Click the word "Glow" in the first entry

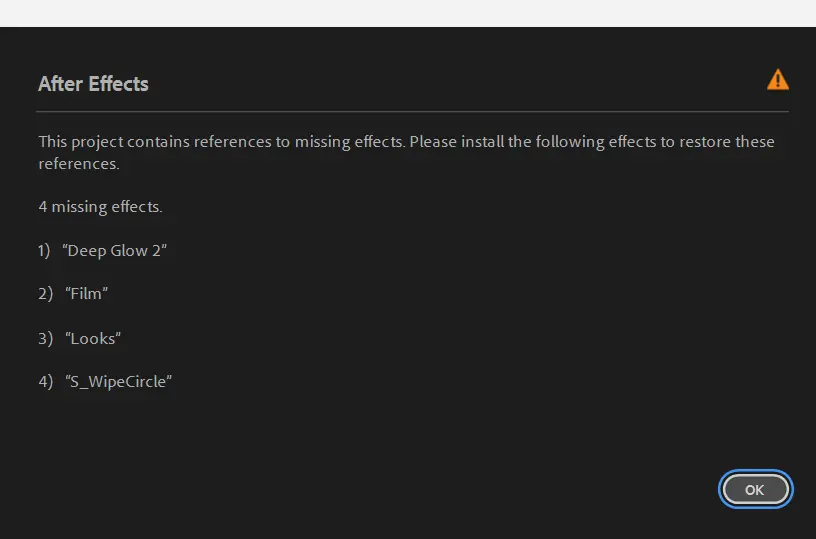pos(127,251)
